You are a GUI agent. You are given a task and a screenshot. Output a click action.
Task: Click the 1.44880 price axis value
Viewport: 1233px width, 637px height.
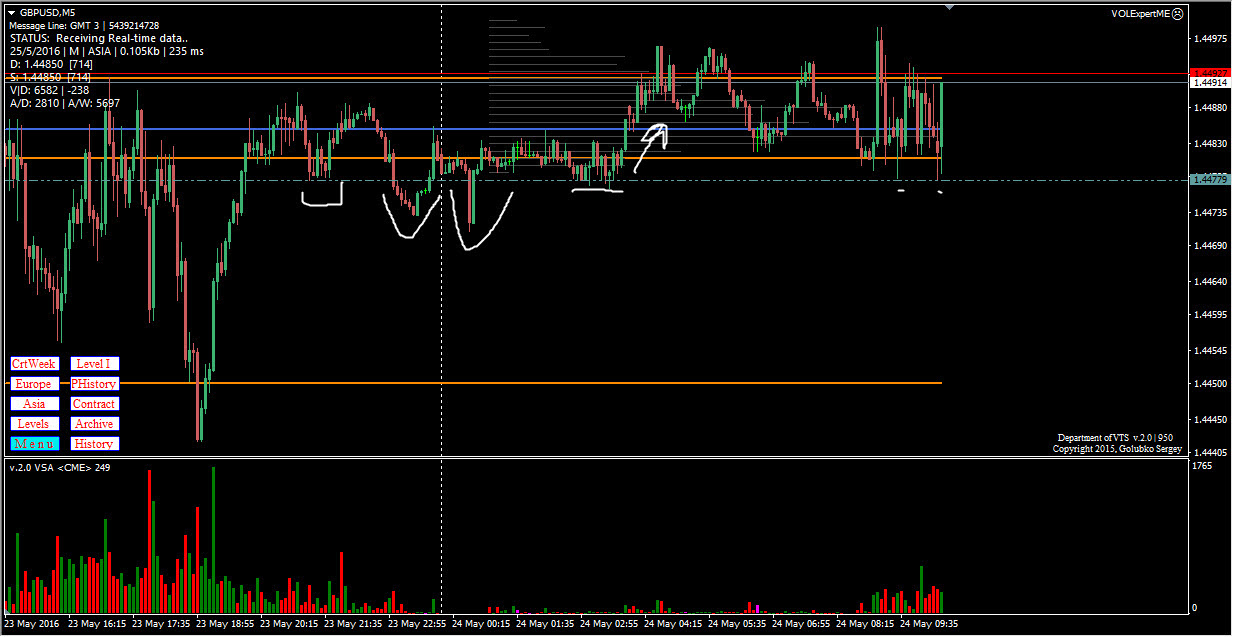pyautogui.click(x=1209, y=107)
